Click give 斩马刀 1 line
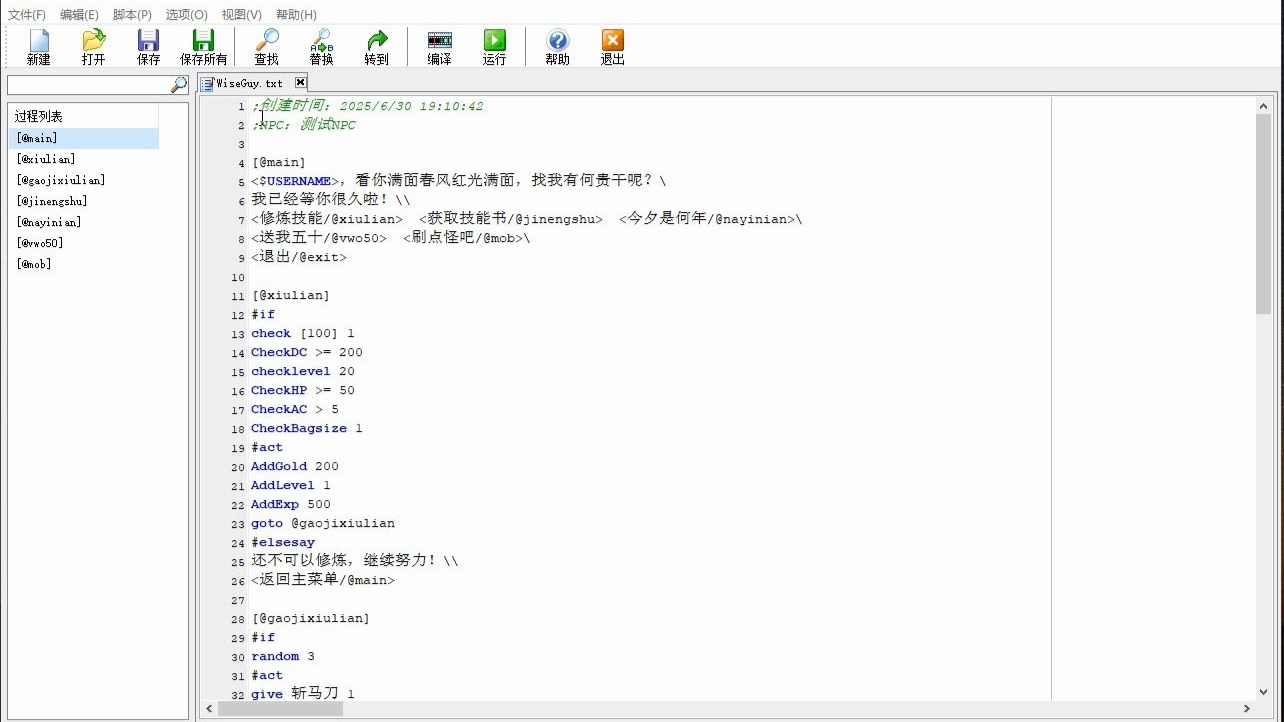This screenshot has width=1284, height=722. click(x=303, y=694)
